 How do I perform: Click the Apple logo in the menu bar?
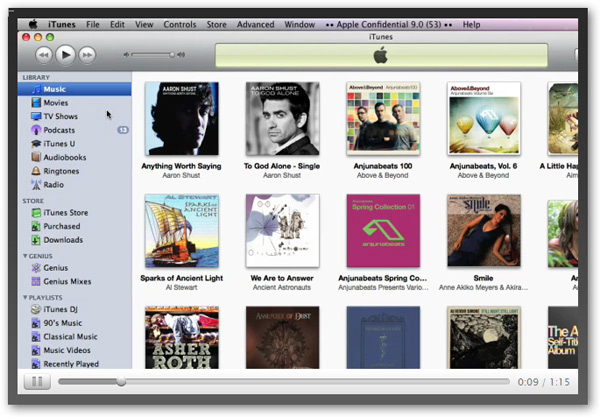coord(33,24)
